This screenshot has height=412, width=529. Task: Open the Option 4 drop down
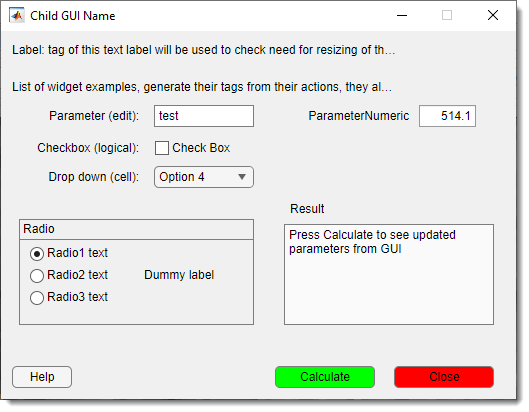[x=204, y=177]
